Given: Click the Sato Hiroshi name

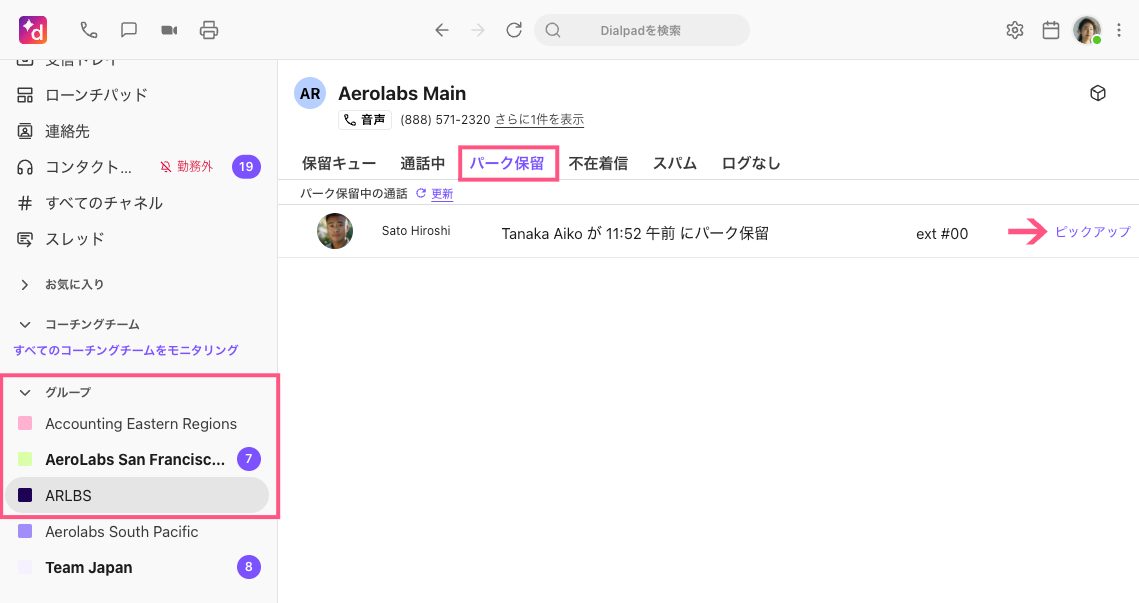Looking at the screenshot, I should click(416, 231).
